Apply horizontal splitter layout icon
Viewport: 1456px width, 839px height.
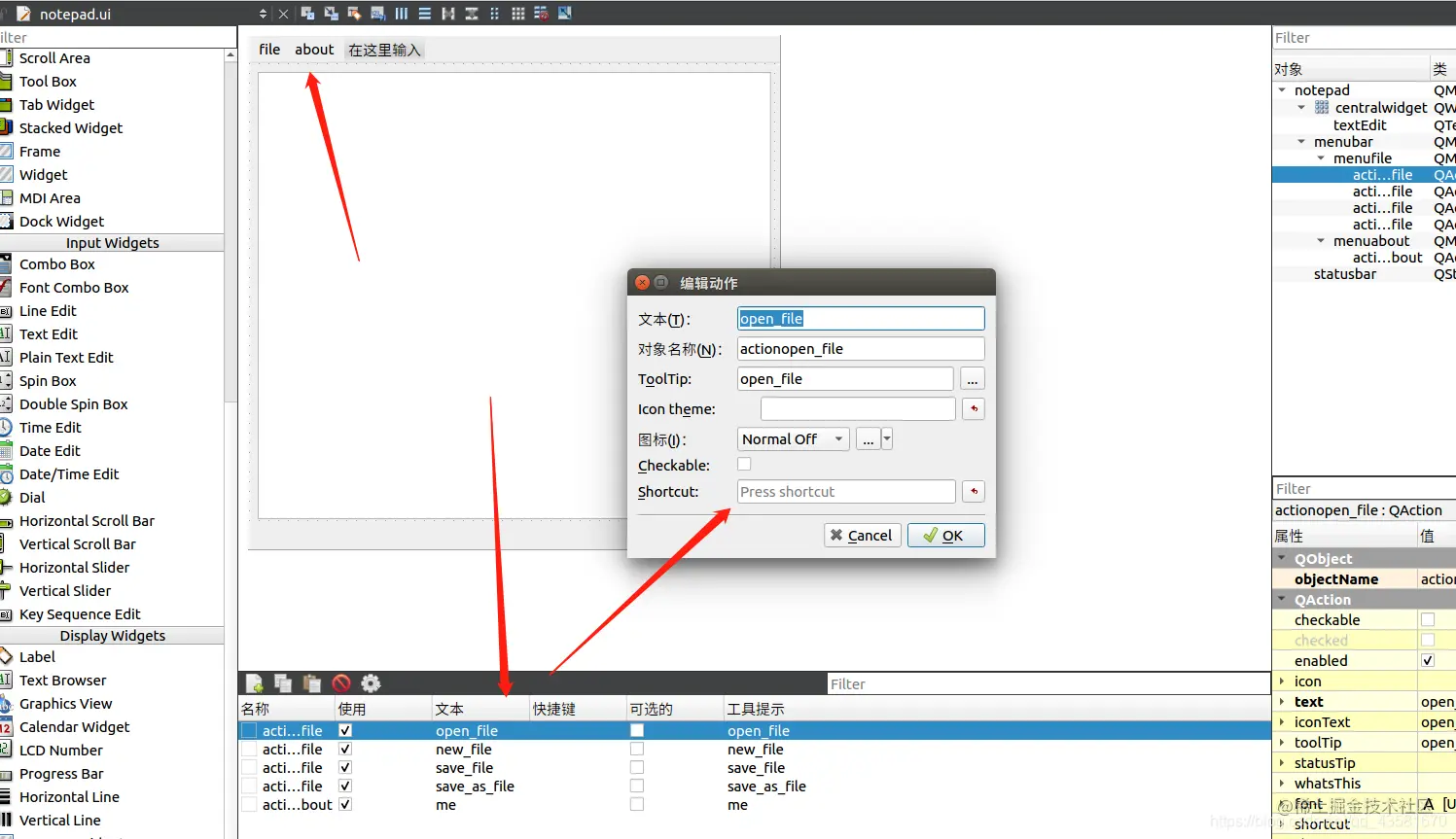(x=447, y=14)
